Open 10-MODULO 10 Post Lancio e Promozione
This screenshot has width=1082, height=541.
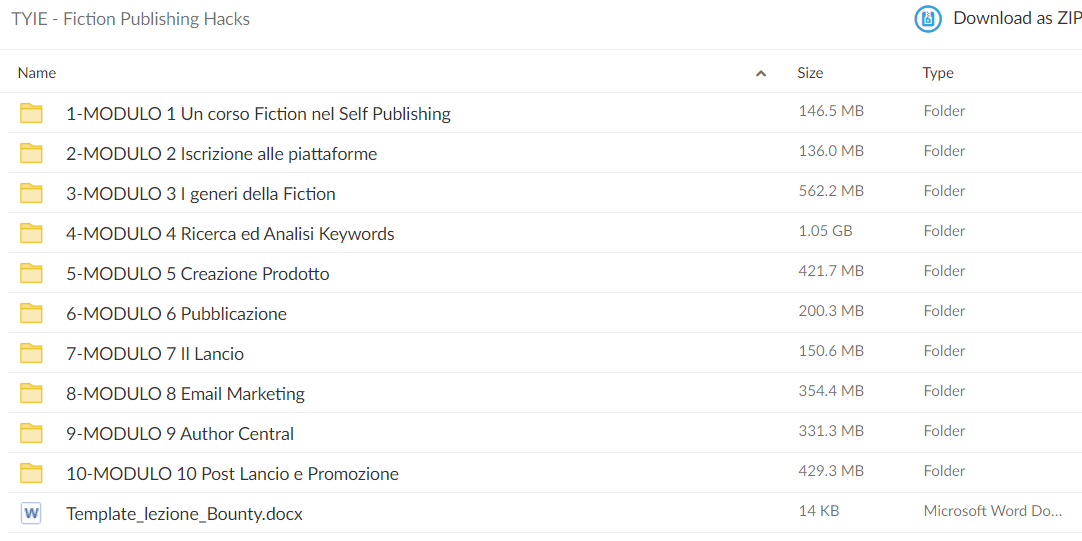(x=233, y=474)
